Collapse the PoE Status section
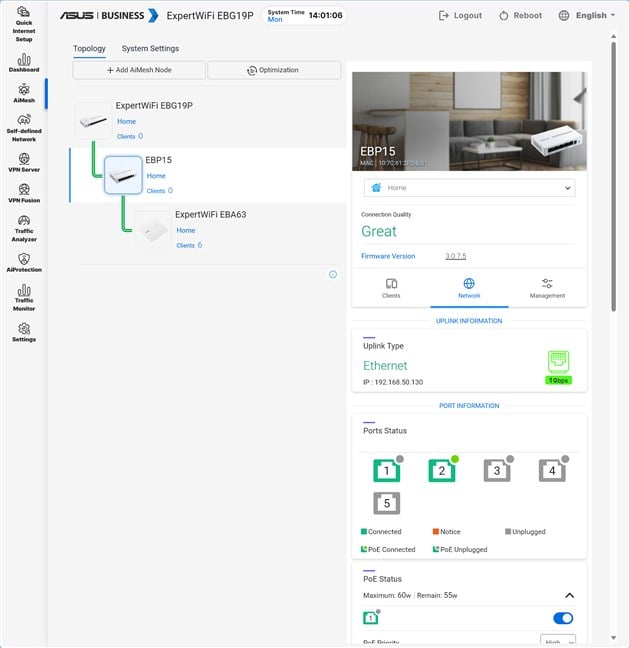The image size is (629, 648). (569, 595)
